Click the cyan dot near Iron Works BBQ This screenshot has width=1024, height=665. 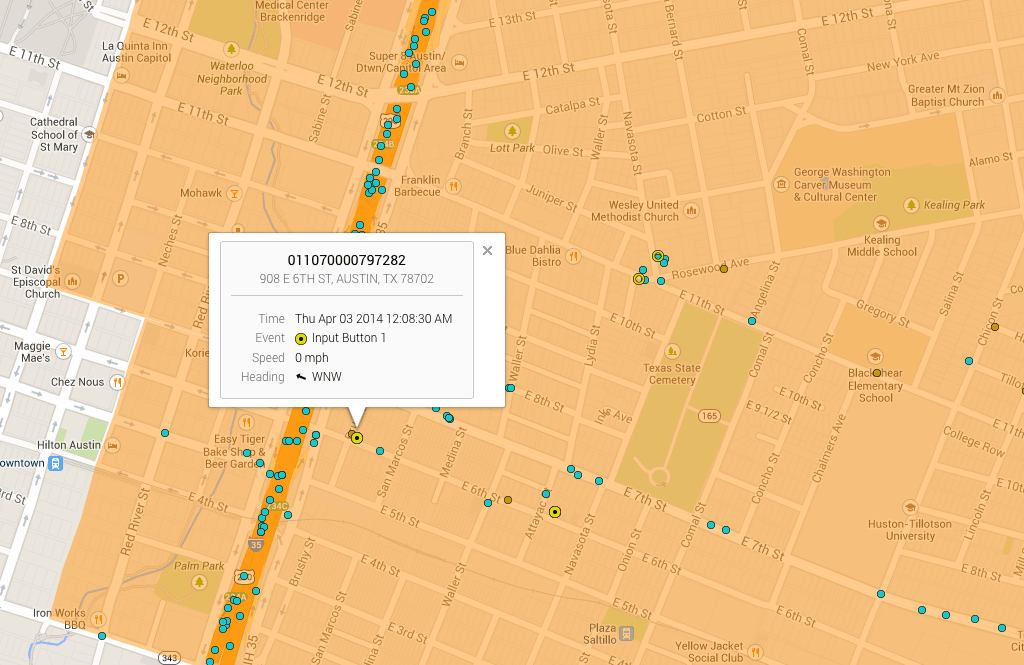[x=102, y=636]
